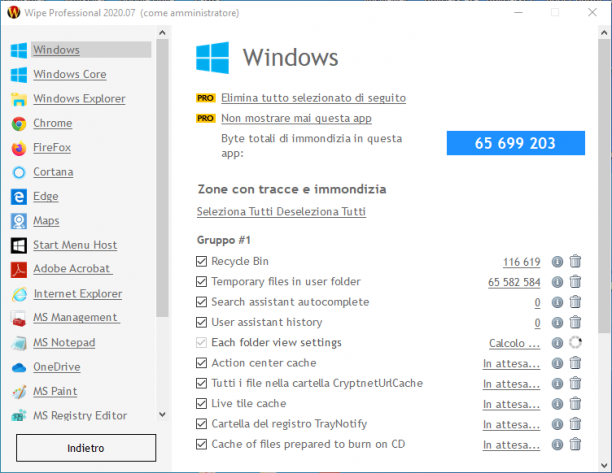Click the 65 699 203 total bytes box
This screenshot has height=473, width=612.
(516, 143)
